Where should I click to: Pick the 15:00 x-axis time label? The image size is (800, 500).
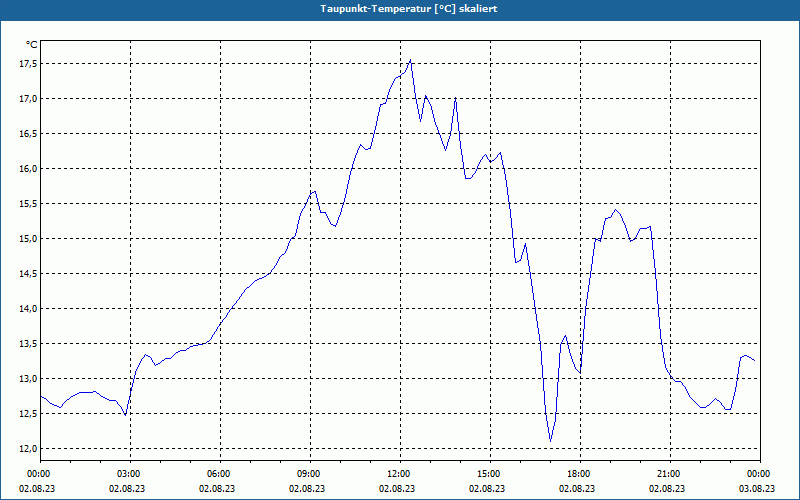pos(487,474)
